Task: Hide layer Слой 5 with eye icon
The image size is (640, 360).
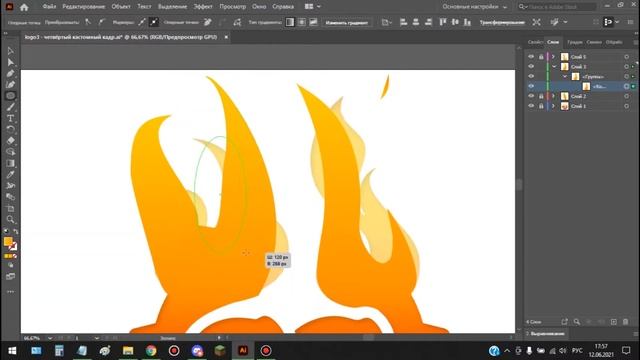Action: [531, 57]
